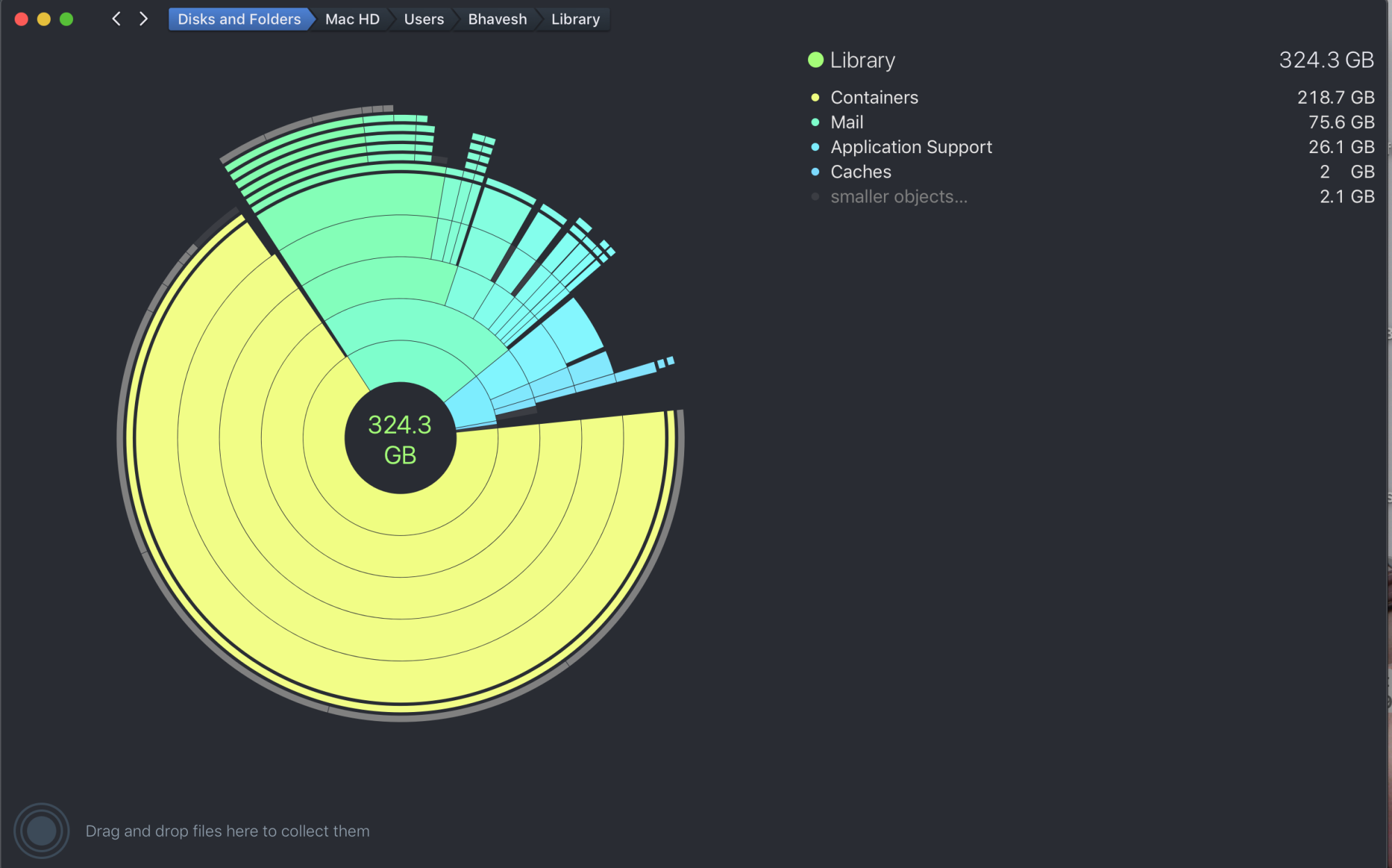This screenshot has width=1392, height=868.
Task: Click the back navigation arrow
Action: click(x=116, y=19)
